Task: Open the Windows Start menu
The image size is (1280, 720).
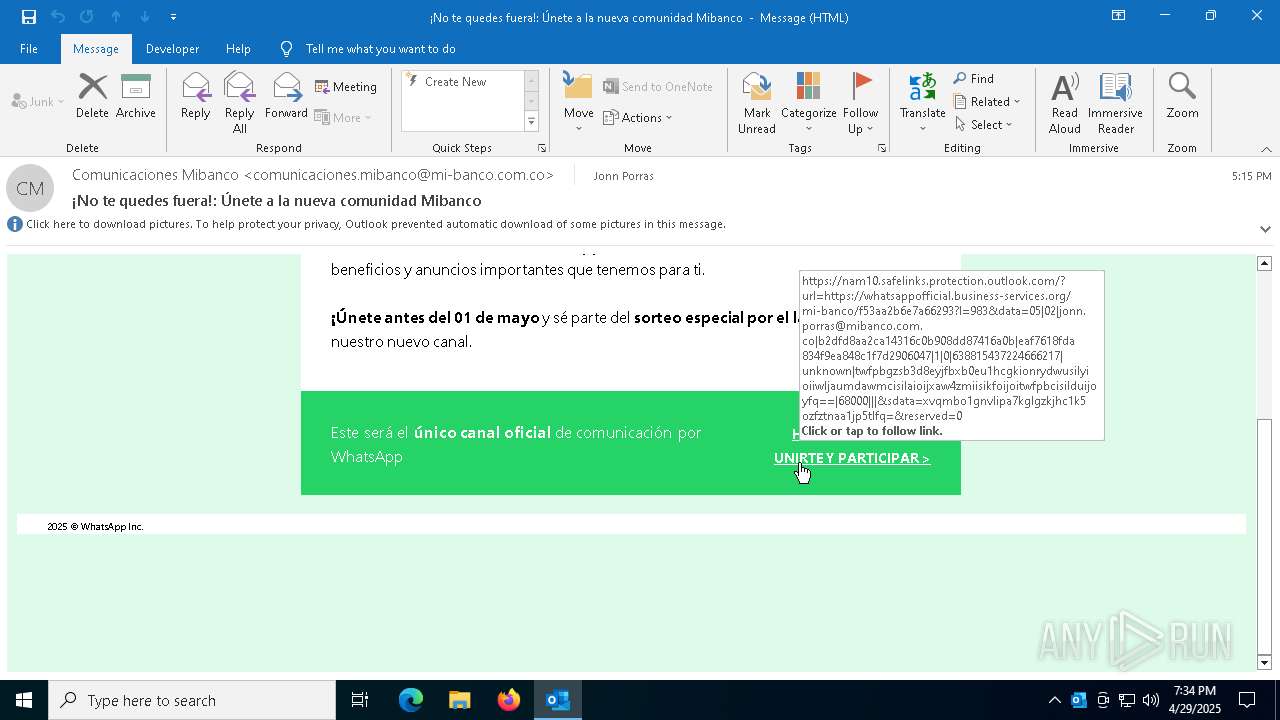Action: [24, 700]
